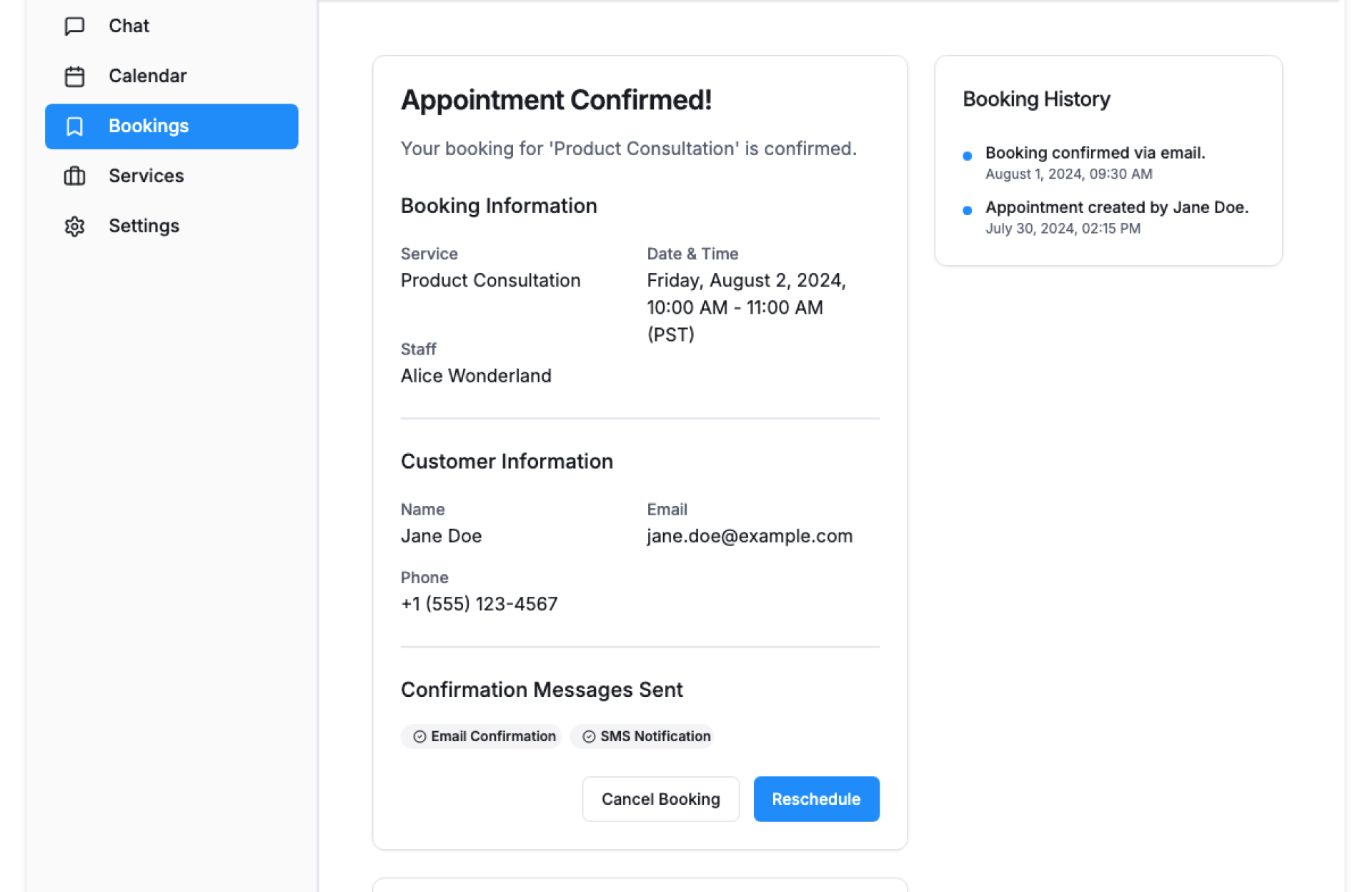The height and width of the screenshot is (892, 1372).
Task: Click the SMS Notification checkmark icon
Action: click(x=589, y=737)
